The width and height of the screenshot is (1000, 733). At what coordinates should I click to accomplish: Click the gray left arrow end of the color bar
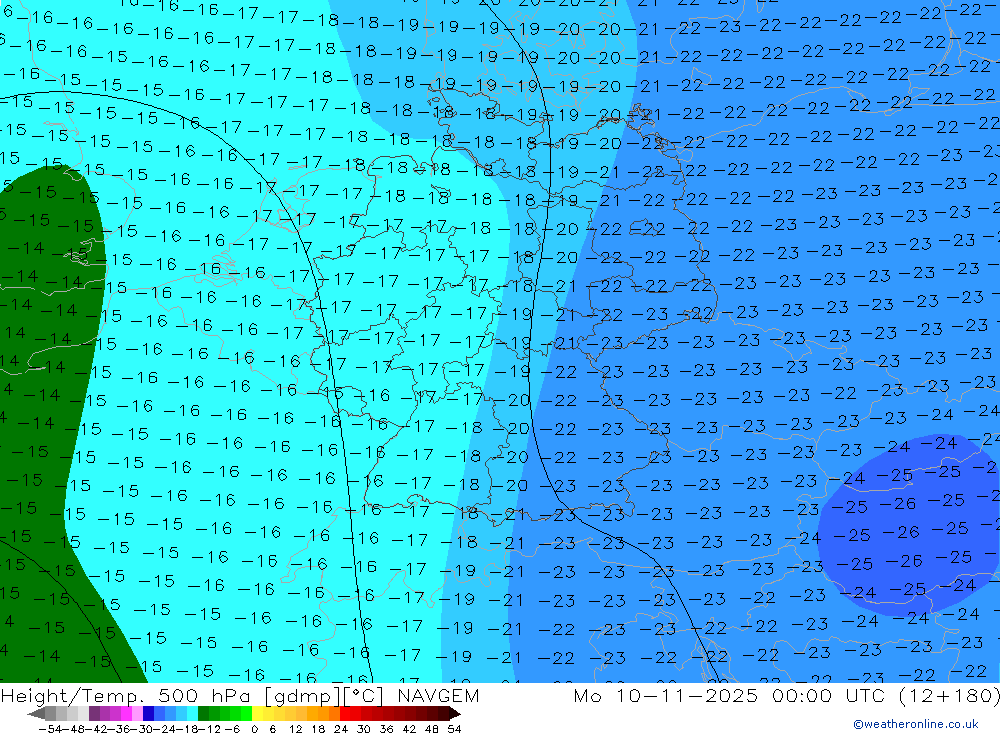(x=36, y=713)
